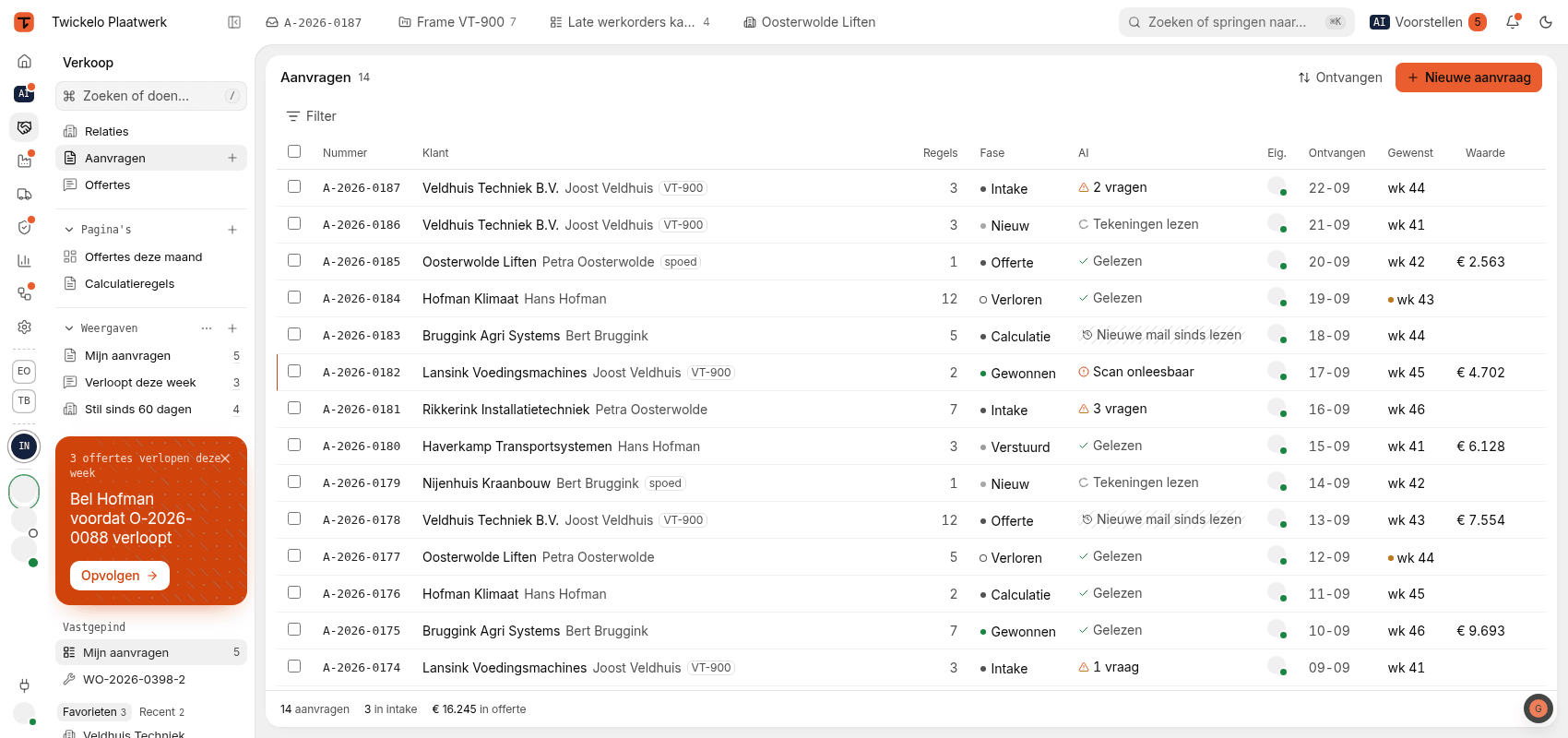
Task: Tick the checkbox for A-2026-0175
Action: (x=294, y=629)
